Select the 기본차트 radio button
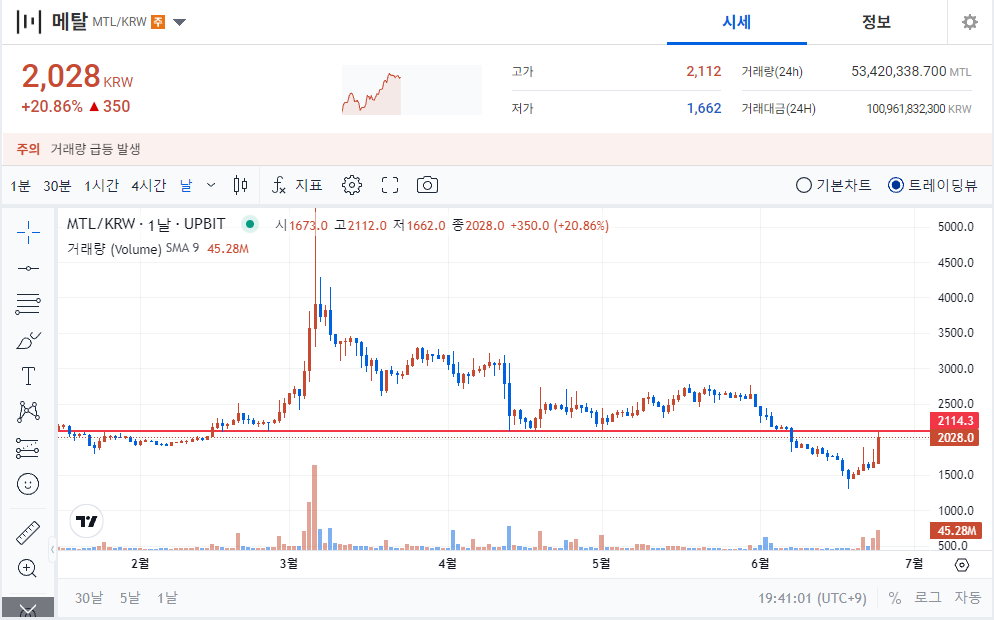This screenshot has height=620, width=994. (803, 184)
